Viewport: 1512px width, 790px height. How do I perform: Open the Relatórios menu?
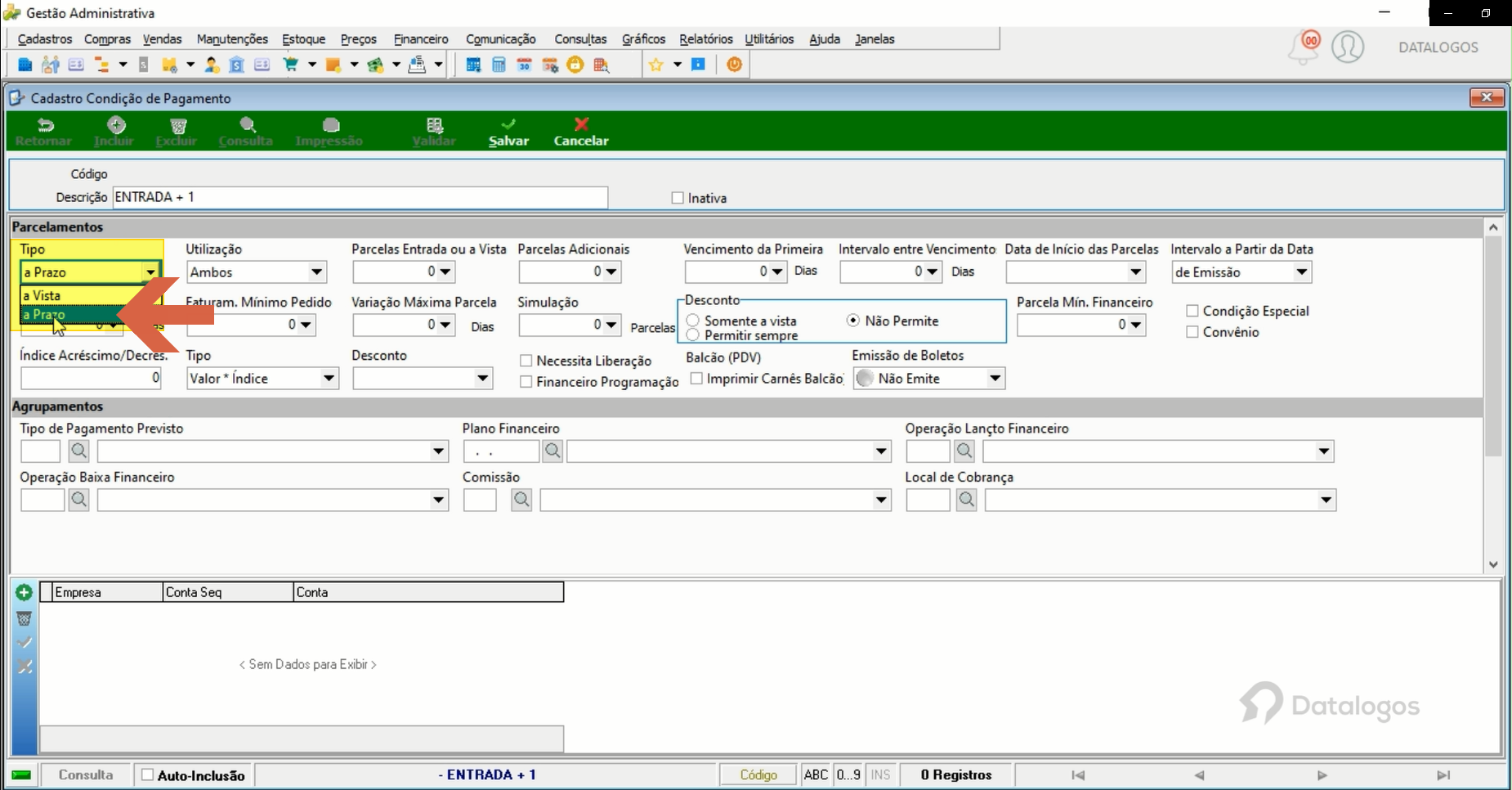(706, 39)
